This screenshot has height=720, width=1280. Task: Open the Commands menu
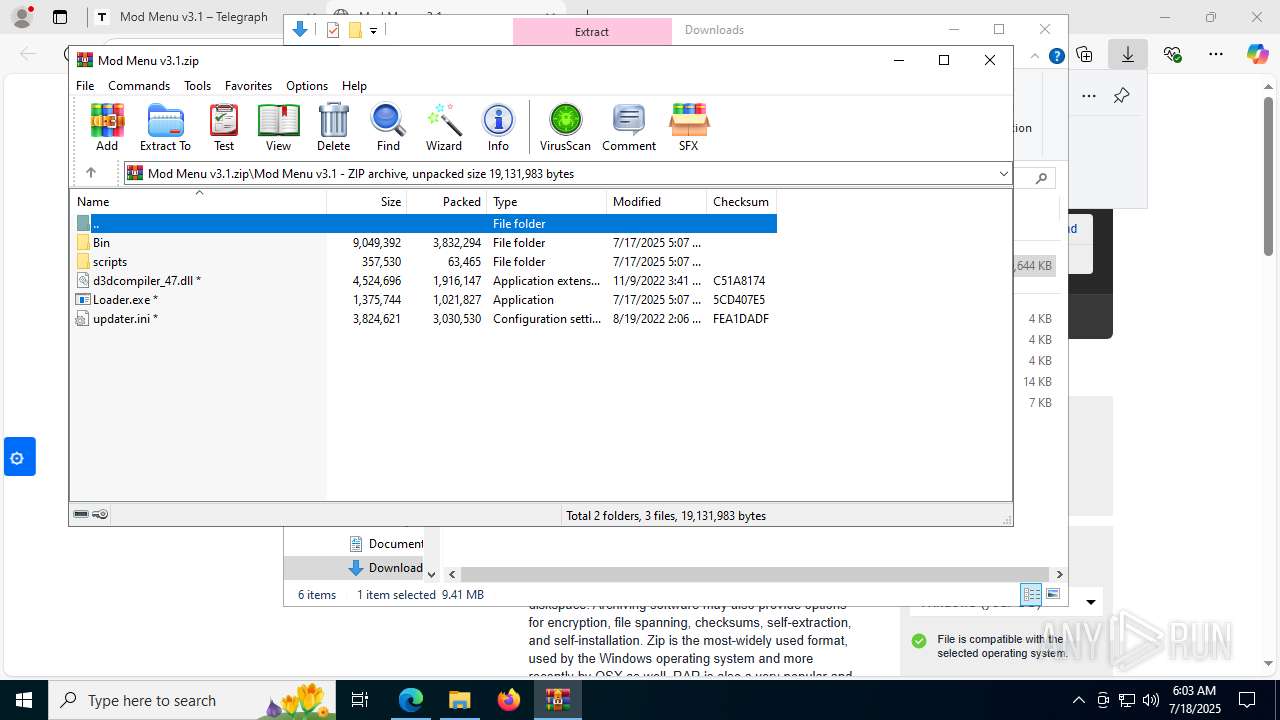point(139,86)
